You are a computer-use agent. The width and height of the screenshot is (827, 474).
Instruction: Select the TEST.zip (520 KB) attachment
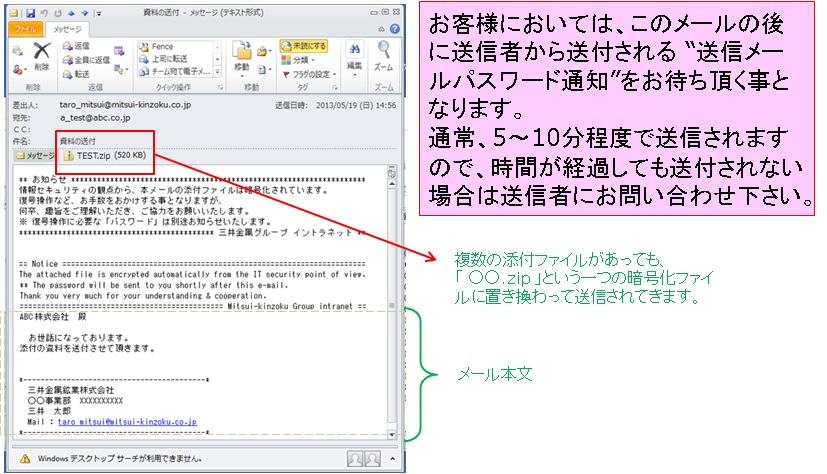click(104, 156)
